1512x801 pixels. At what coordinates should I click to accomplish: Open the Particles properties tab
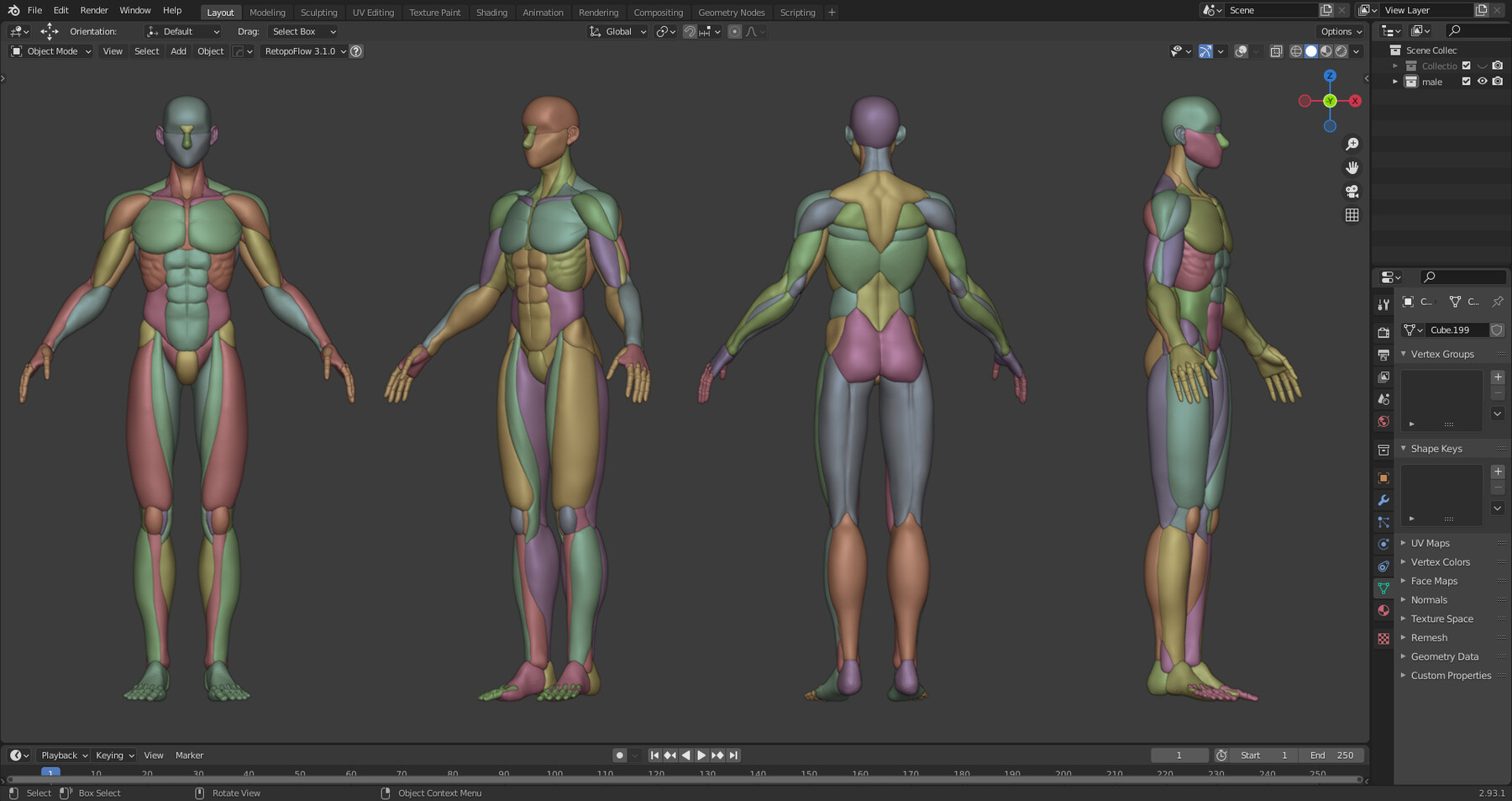pos(1383,522)
